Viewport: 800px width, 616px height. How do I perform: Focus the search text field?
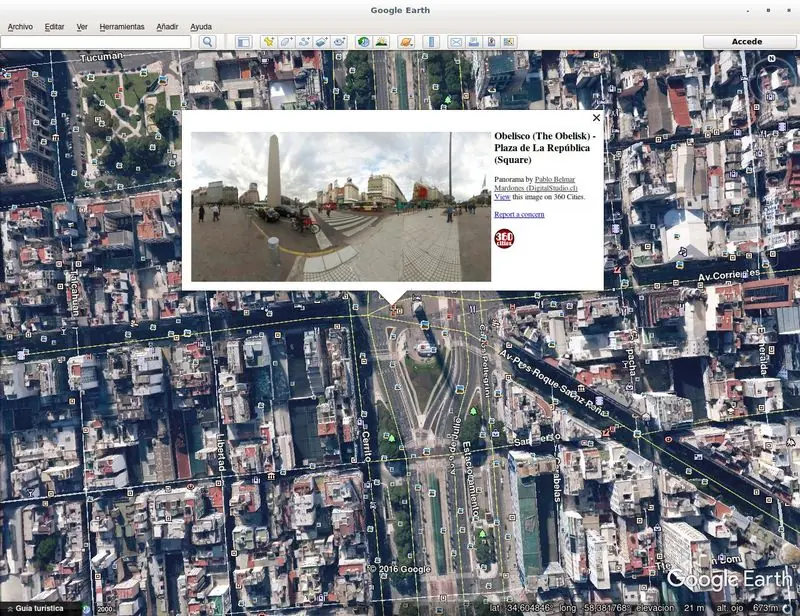pyautogui.click(x=96, y=42)
